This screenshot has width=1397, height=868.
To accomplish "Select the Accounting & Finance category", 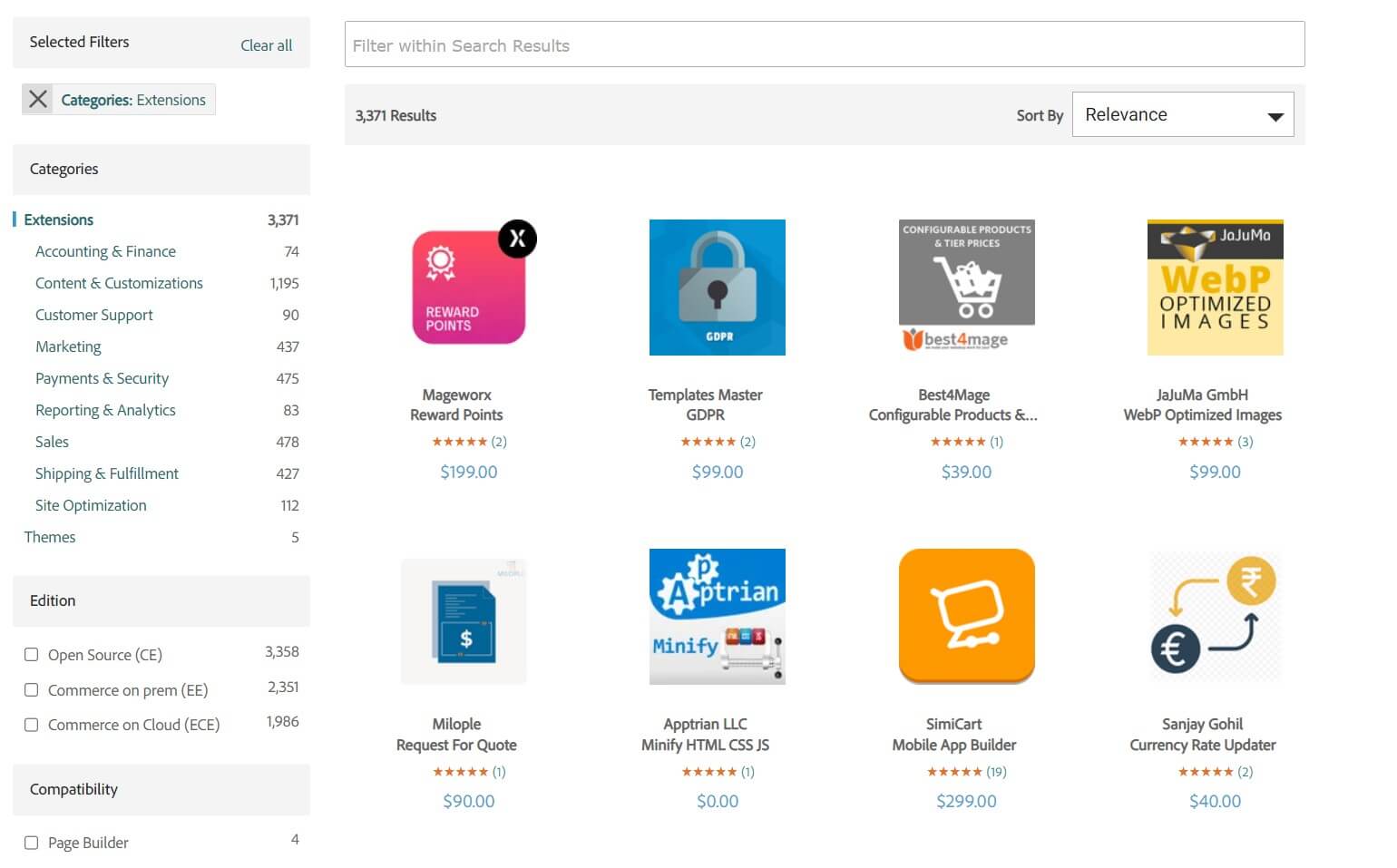I will [105, 251].
